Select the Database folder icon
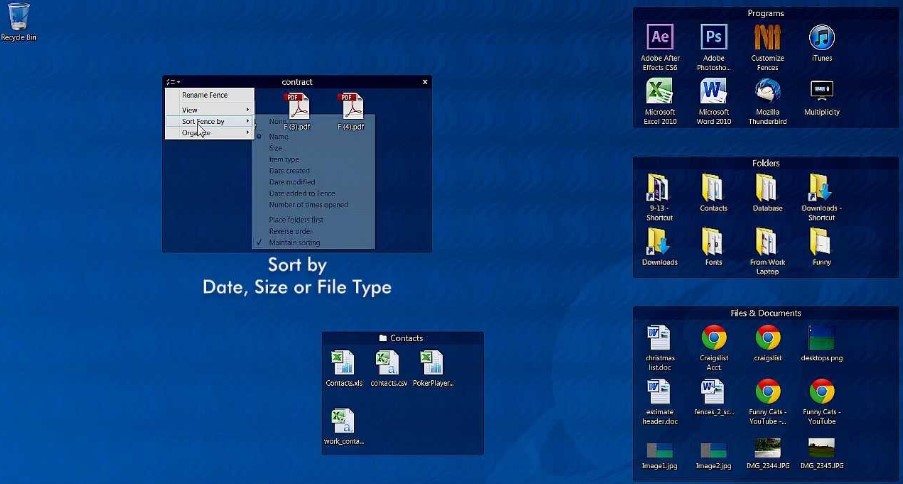Viewport: 903px width, 484px height. 768,188
